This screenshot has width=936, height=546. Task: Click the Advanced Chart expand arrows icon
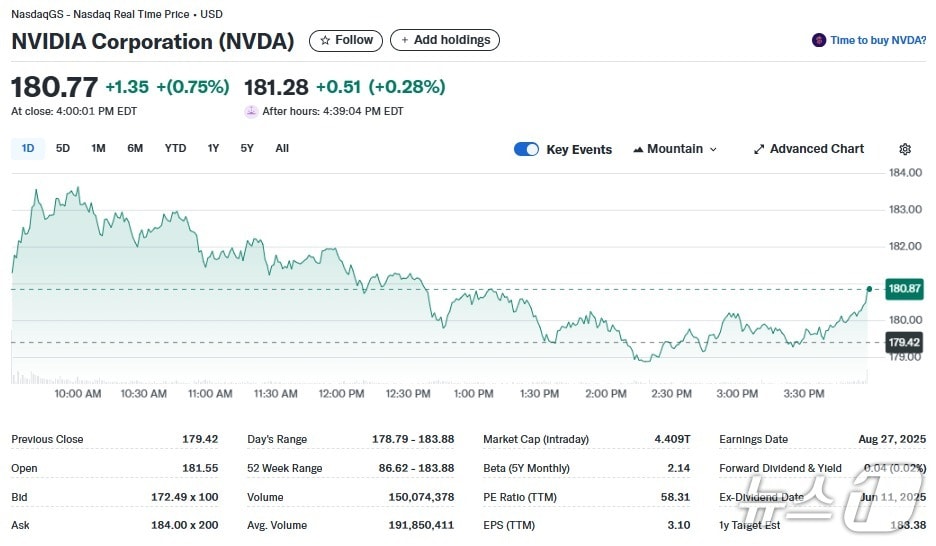point(759,149)
